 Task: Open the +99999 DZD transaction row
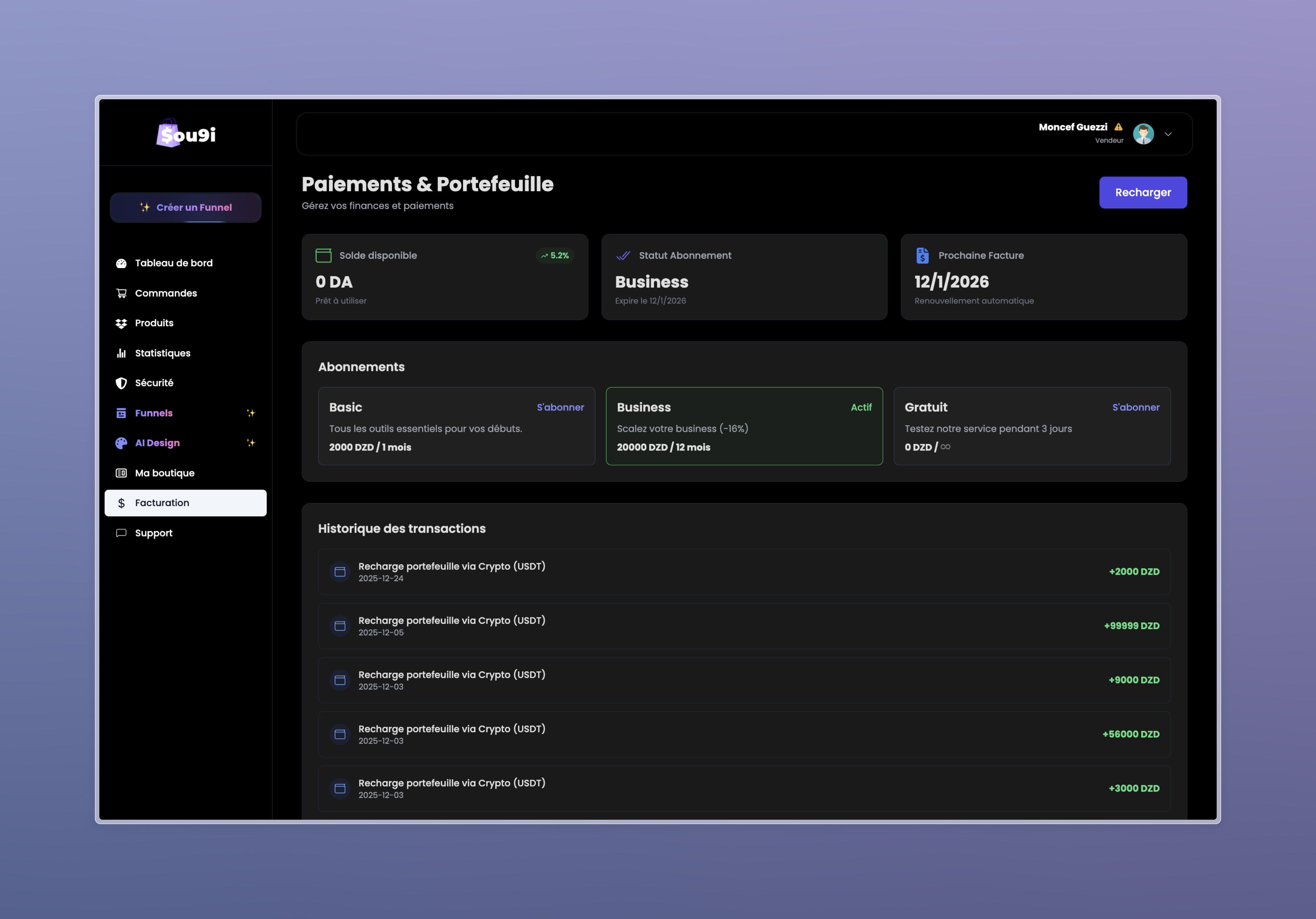point(744,626)
